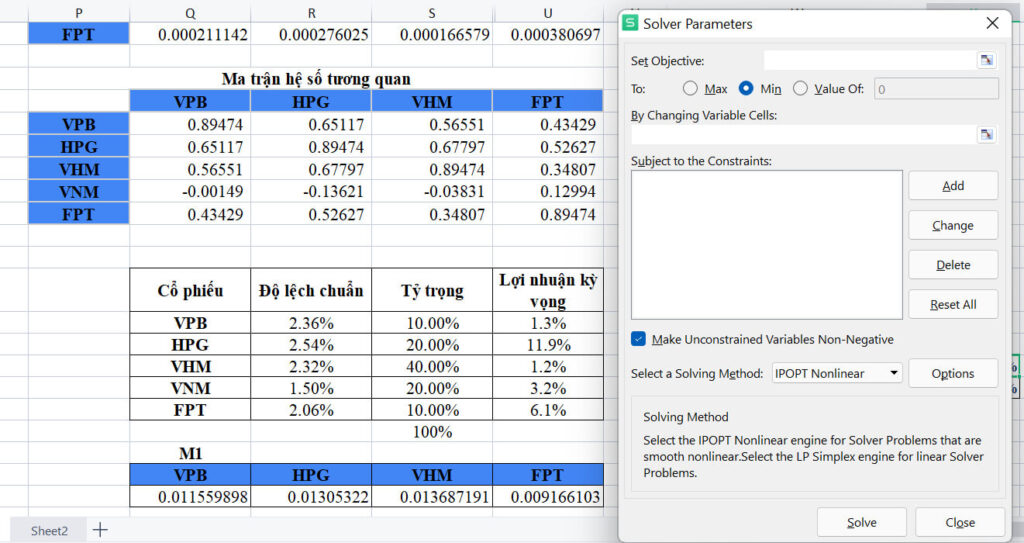Select the Max radio option
This screenshot has width=1024, height=543.
[x=690, y=88]
